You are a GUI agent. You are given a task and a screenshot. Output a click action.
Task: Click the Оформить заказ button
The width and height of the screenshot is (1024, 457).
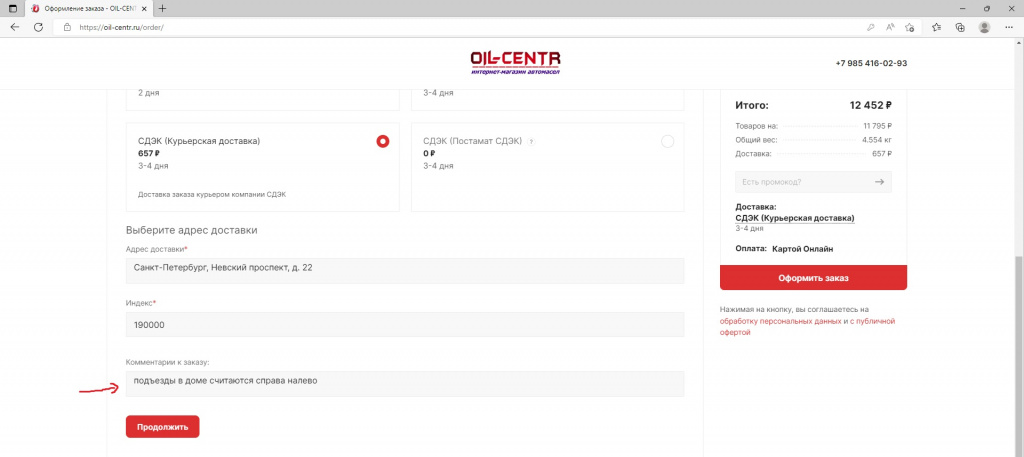tap(812, 278)
